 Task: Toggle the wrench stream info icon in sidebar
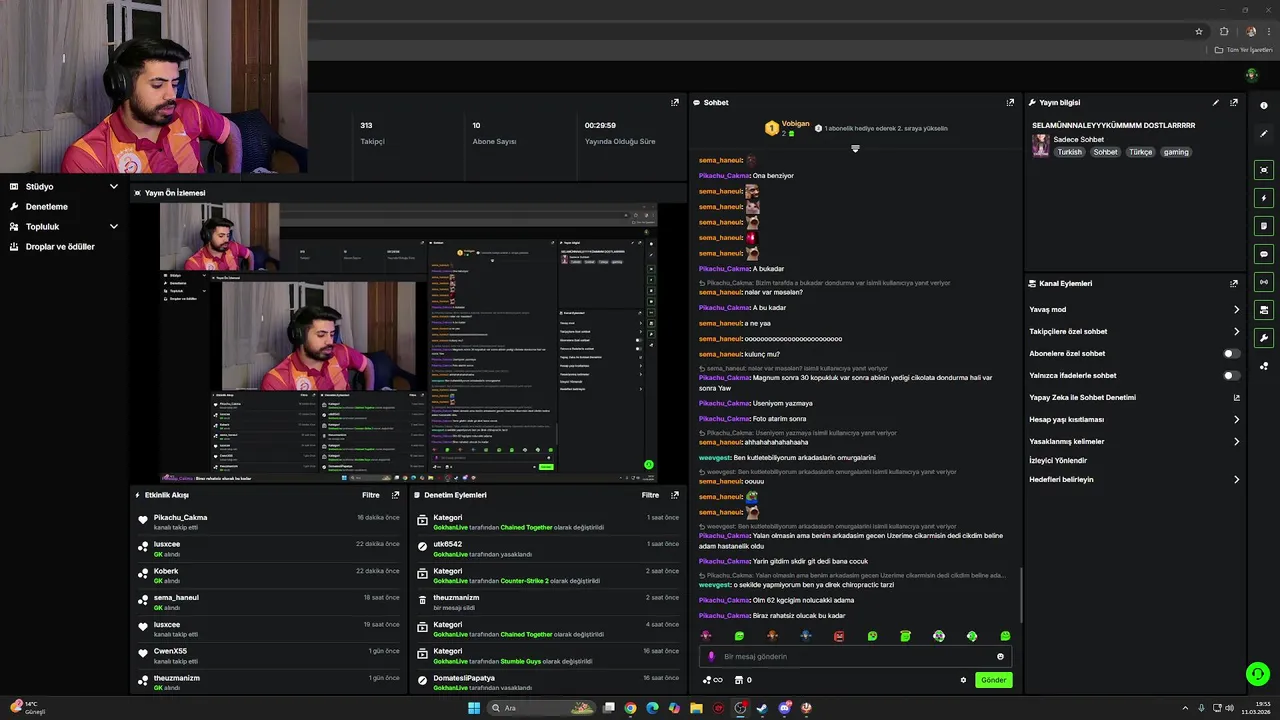coord(1264,338)
